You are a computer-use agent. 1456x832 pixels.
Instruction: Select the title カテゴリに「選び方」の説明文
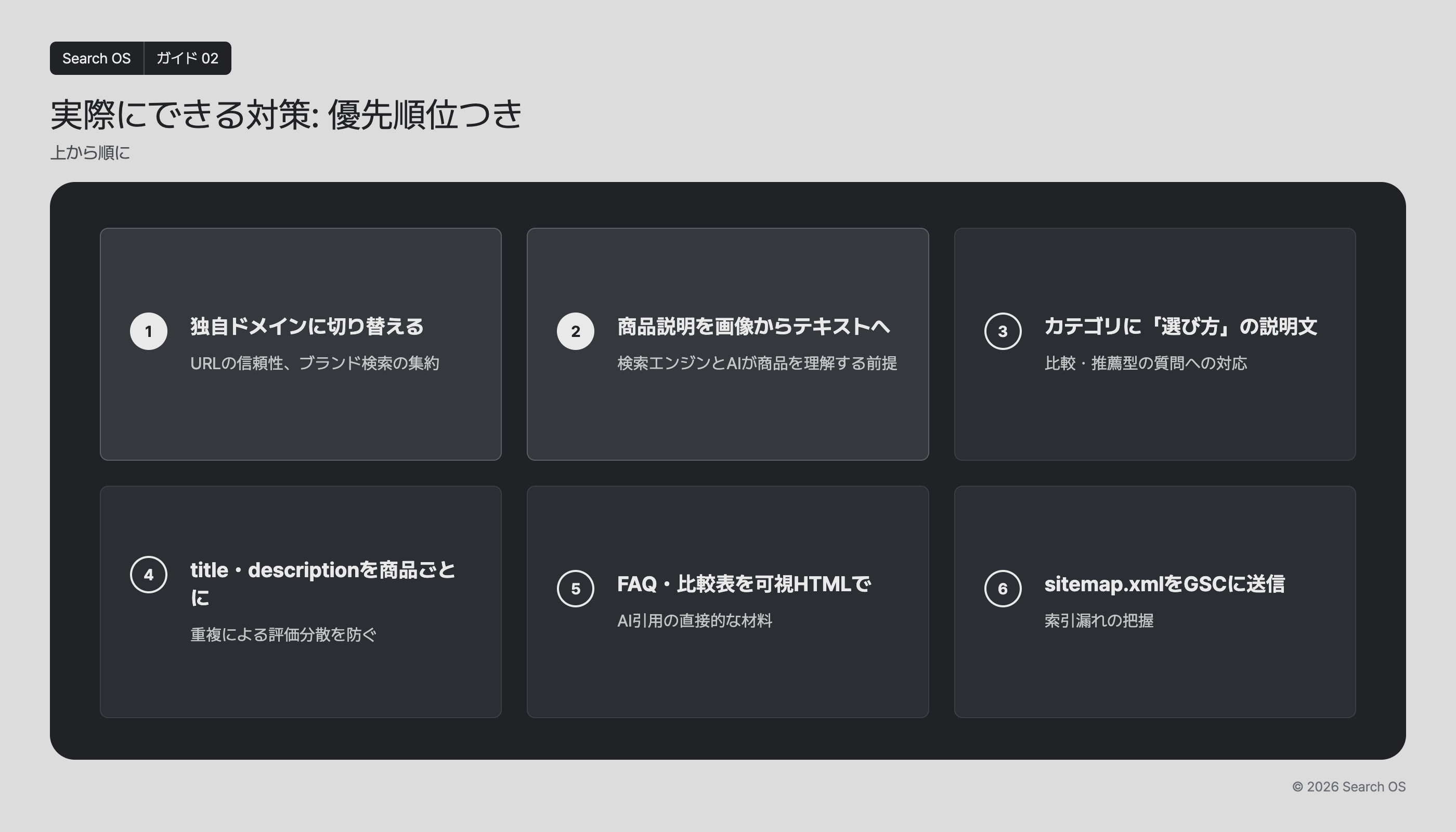pyautogui.click(x=1180, y=326)
